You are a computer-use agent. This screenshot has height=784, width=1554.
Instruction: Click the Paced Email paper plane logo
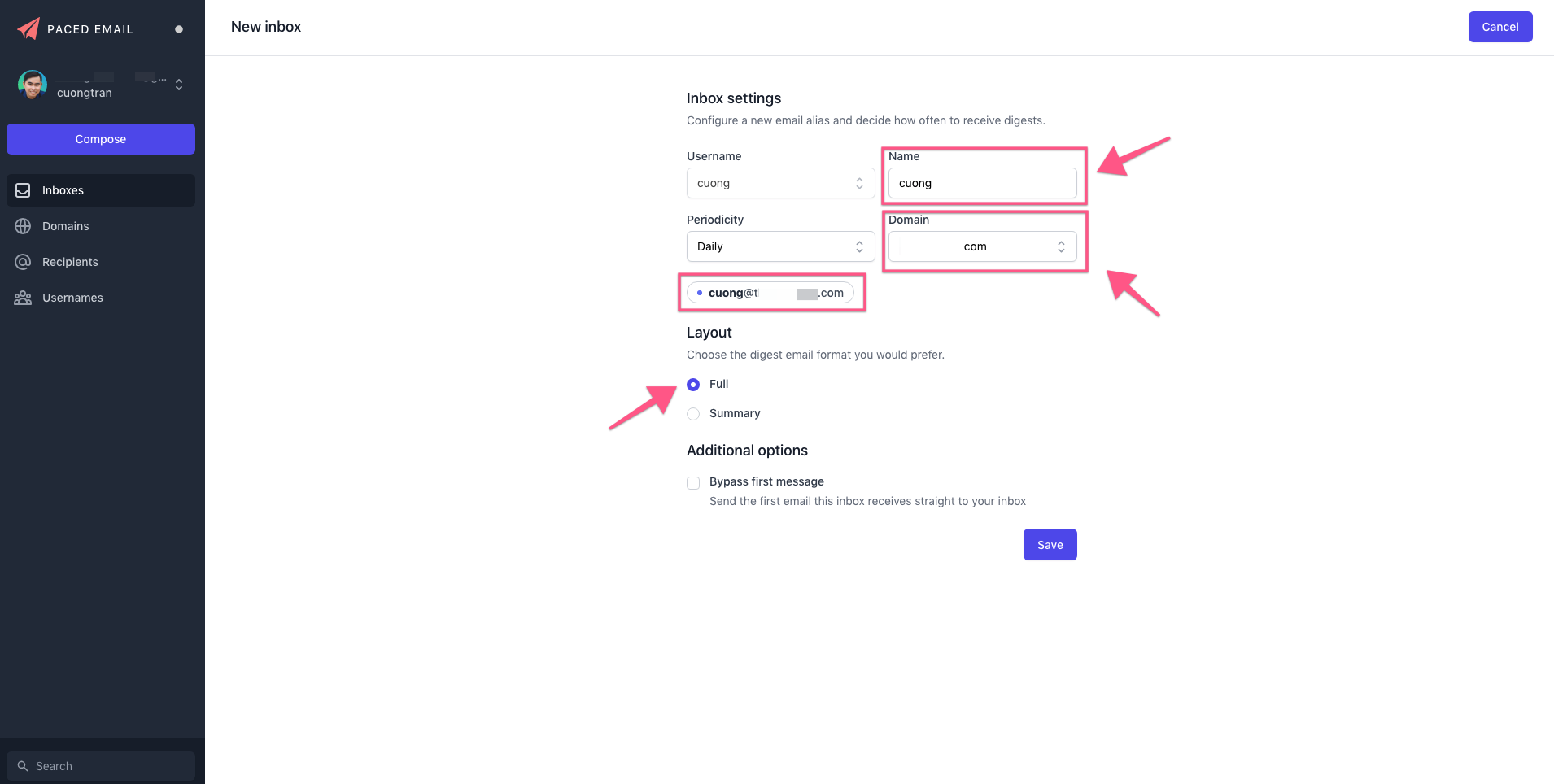[x=28, y=29]
